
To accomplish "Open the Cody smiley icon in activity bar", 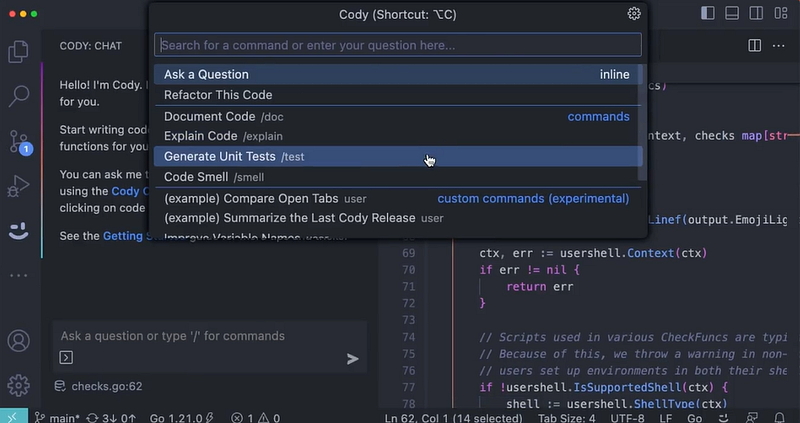I will (x=18, y=231).
